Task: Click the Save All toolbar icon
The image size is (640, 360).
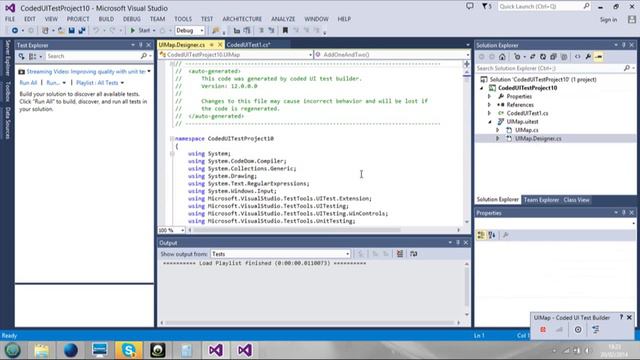Action: [82, 31]
